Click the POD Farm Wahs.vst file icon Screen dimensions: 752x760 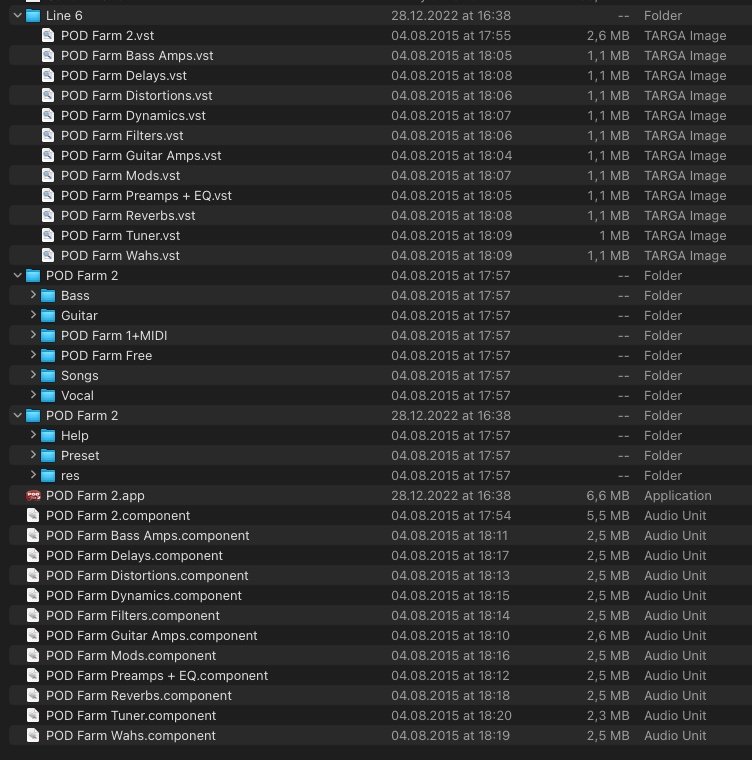coord(47,256)
